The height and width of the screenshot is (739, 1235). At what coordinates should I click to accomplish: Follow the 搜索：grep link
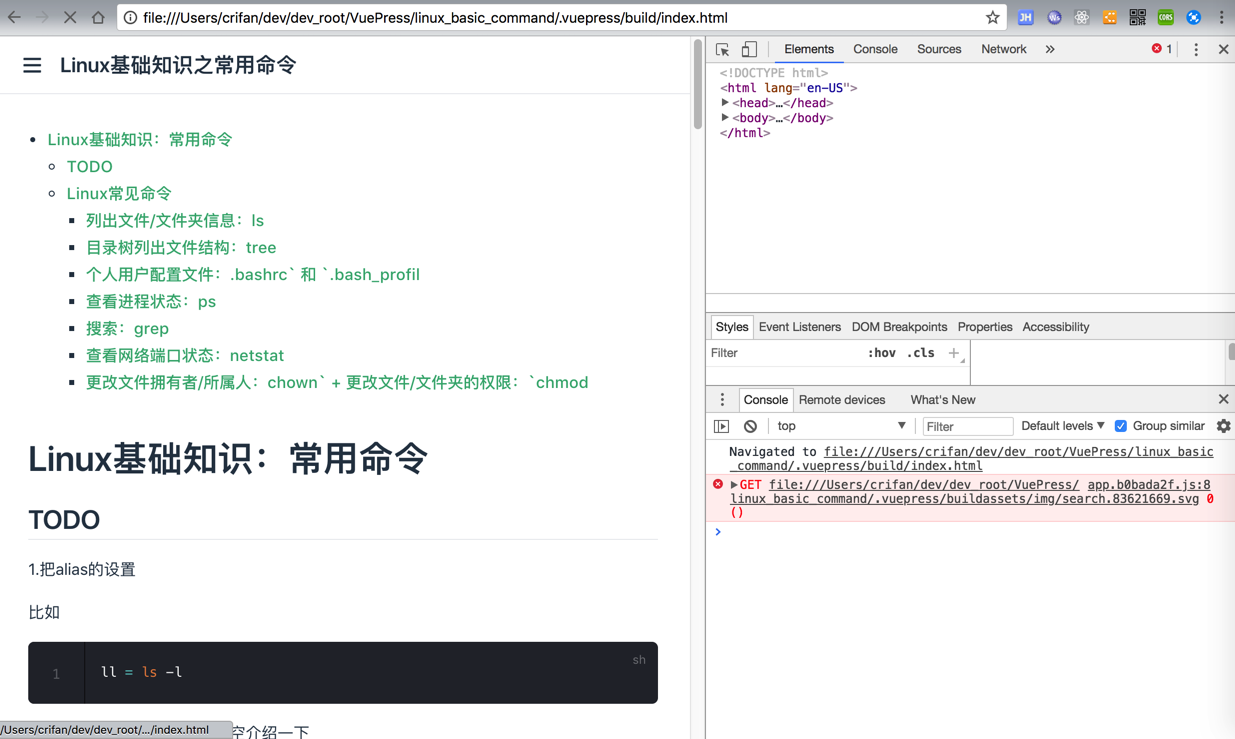[127, 329]
